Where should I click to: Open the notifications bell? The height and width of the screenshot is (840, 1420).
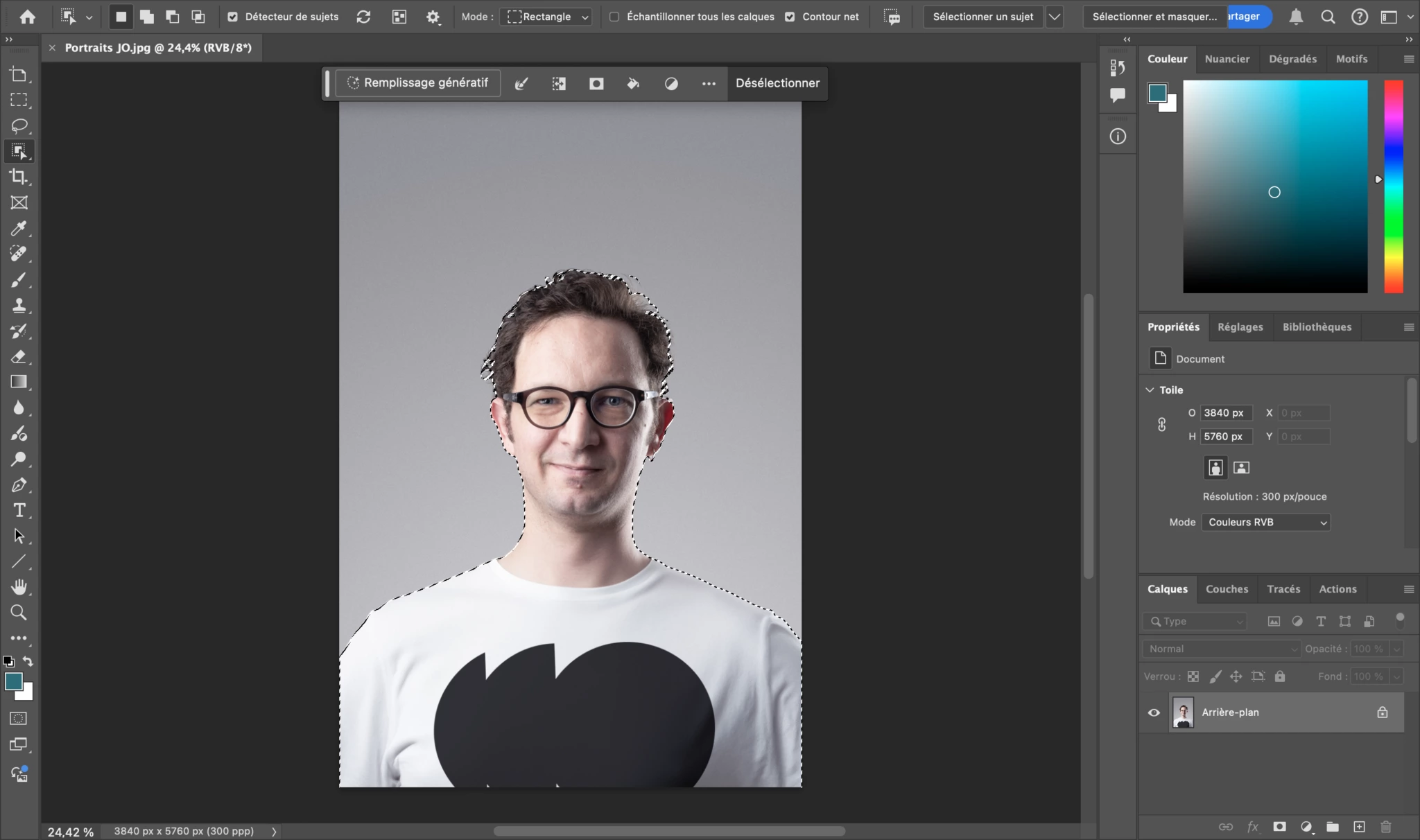(x=1296, y=17)
